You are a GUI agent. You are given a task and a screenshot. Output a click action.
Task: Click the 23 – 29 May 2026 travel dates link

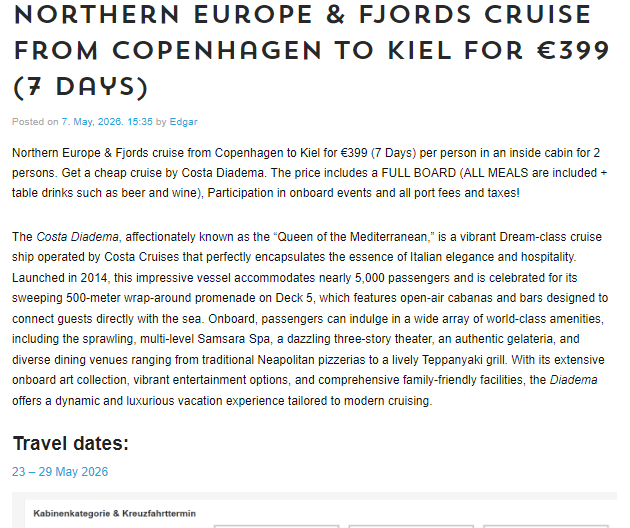[60, 471]
